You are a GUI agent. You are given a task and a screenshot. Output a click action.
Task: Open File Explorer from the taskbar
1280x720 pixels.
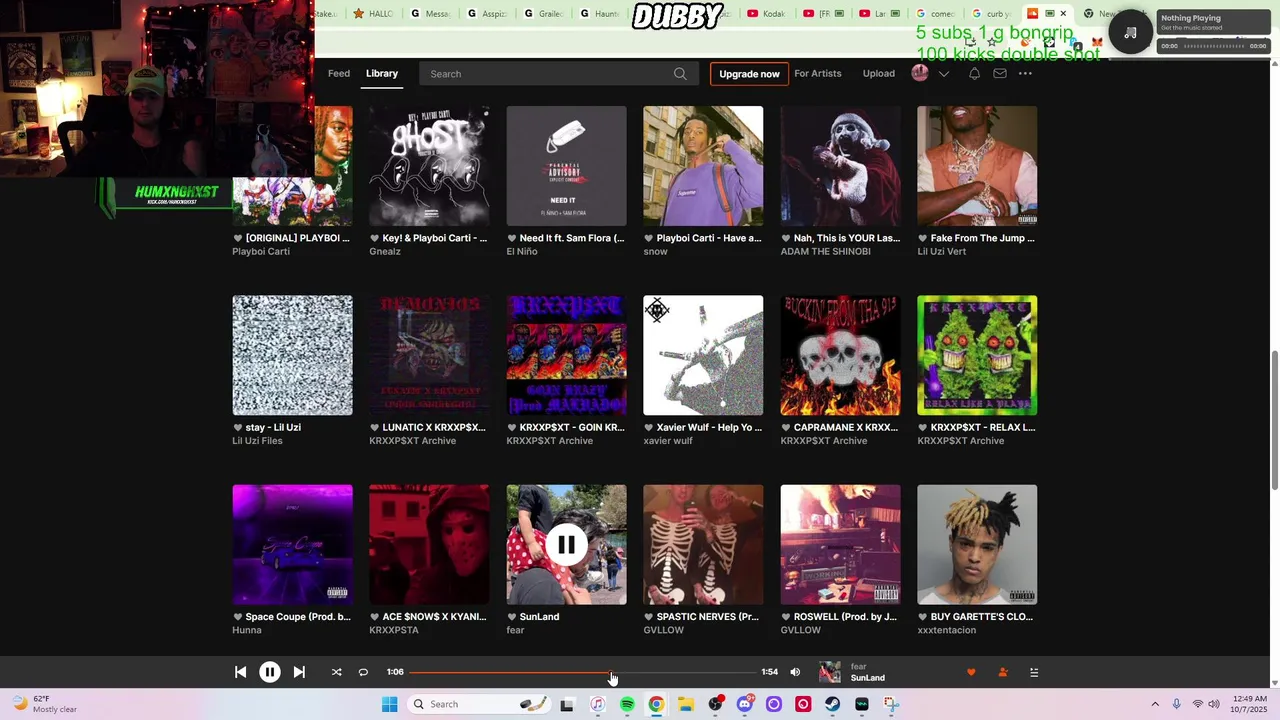pos(686,704)
